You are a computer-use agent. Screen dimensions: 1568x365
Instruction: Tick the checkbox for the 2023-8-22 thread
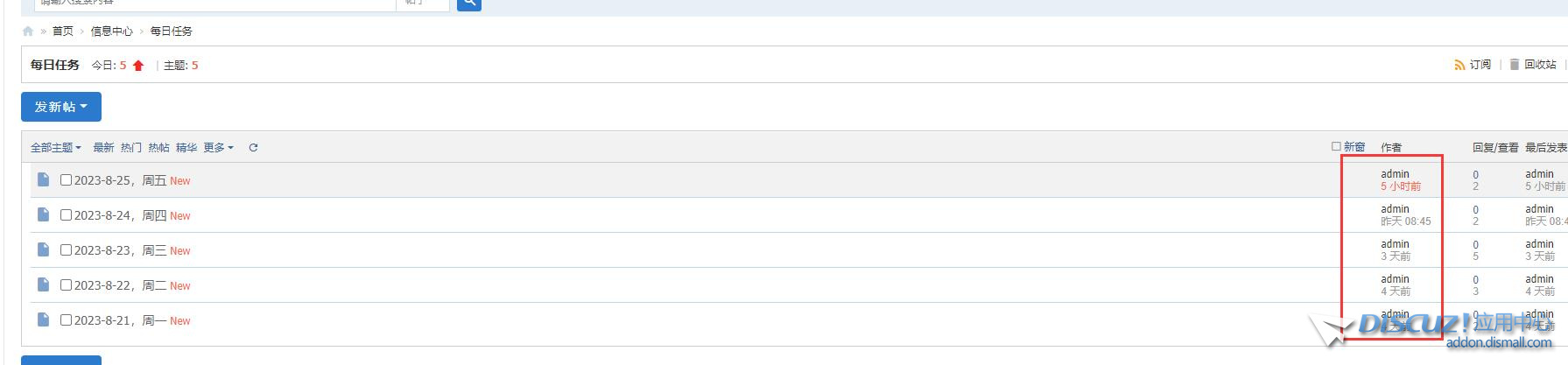[x=66, y=284]
